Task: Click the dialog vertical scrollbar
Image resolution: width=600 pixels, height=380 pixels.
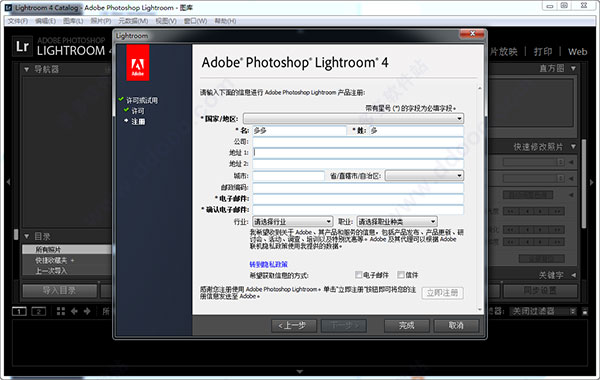Action: coord(480,199)
